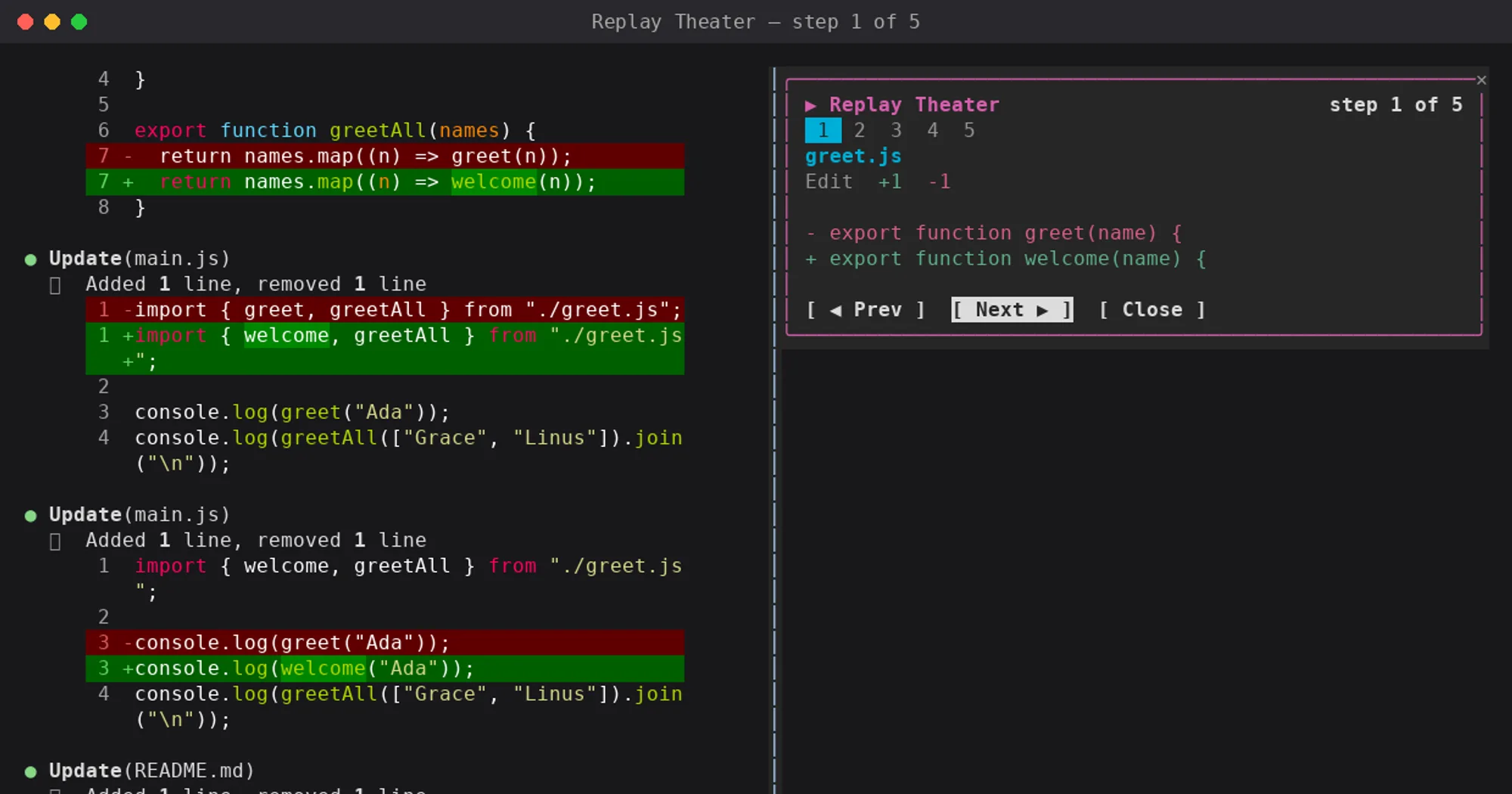Minimize the window with the yellow button
Viewport: 1512px width, 794px height.
pos(52,22)
